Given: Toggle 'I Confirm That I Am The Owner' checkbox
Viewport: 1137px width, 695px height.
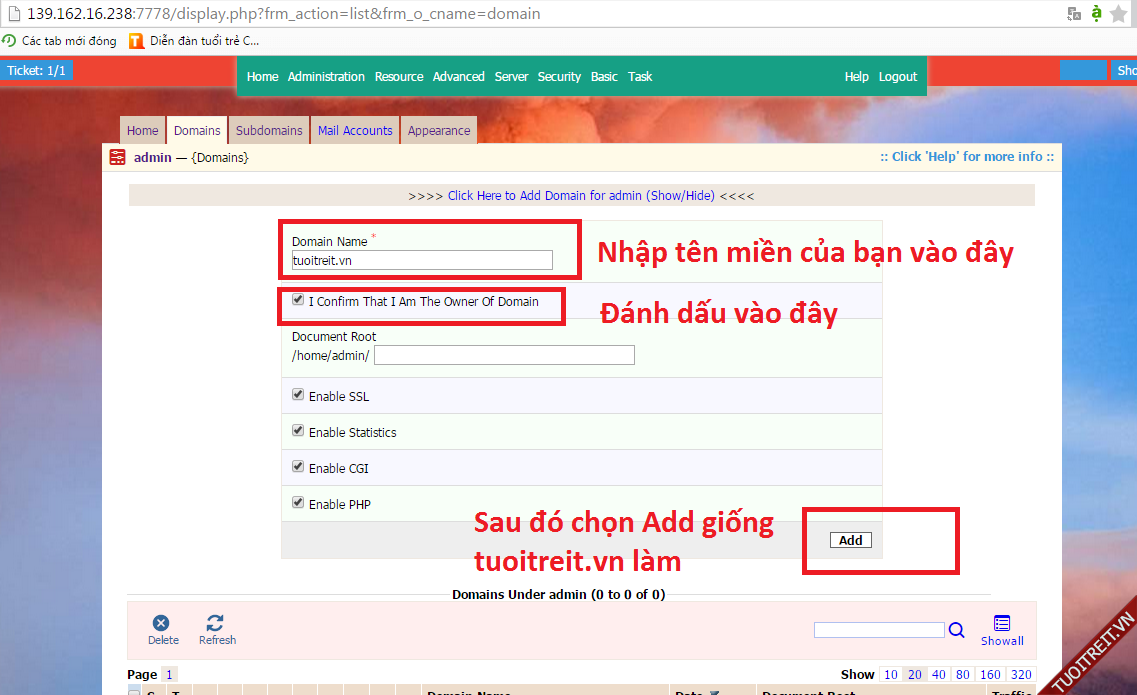Looking at the screenshot, I should click(298, 300).
